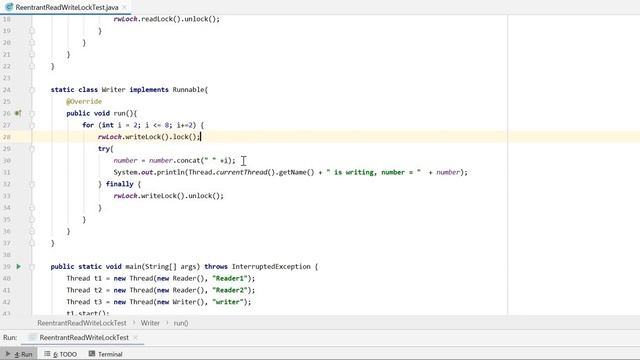Click the "Run:" label in the tool window
Screen dimensions: 640x360
coord(10,338)
